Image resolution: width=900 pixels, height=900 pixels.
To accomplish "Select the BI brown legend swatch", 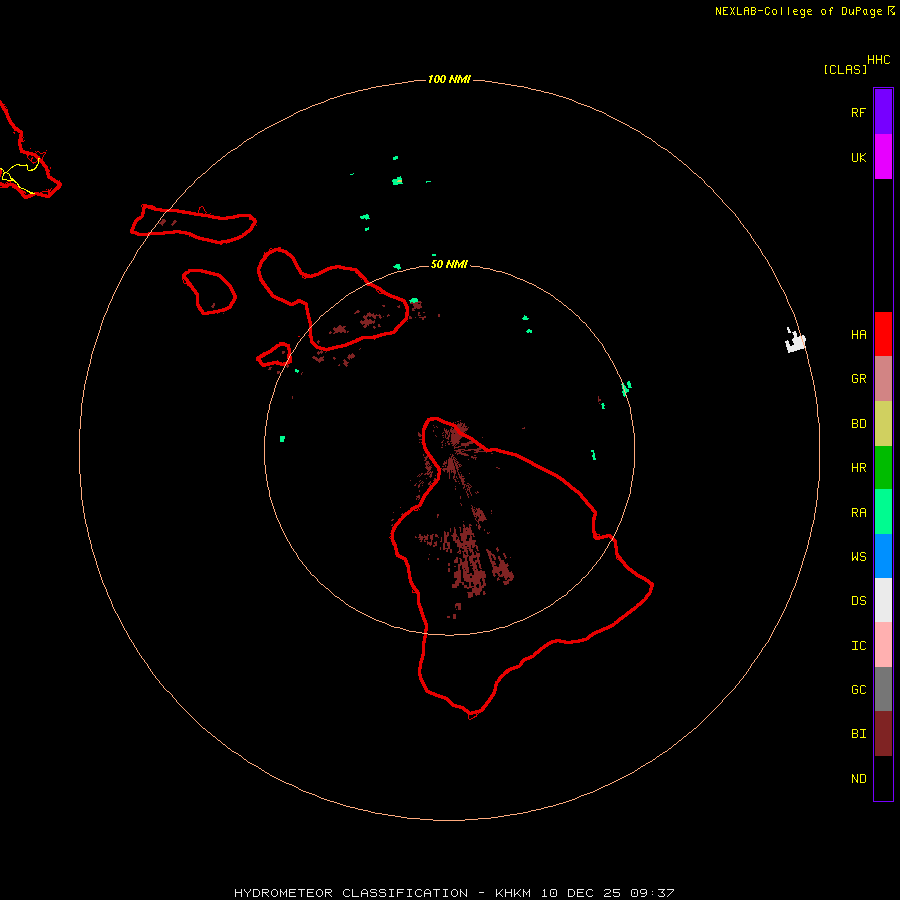I will (x=883, y=734).
